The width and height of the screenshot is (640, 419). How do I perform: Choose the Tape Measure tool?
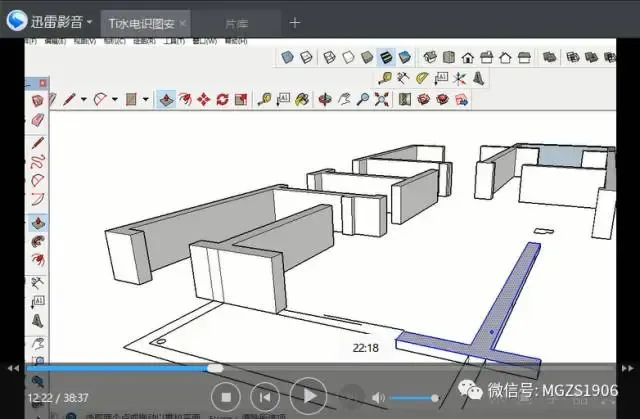coord(264,100)
